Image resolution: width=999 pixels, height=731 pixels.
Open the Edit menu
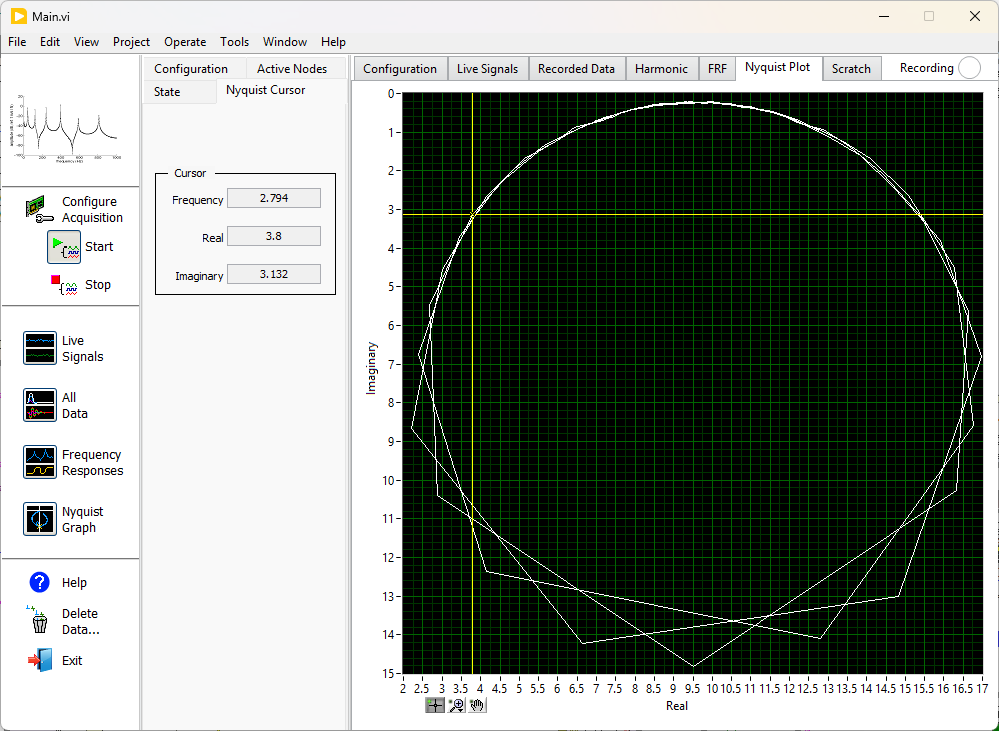click(50, 42)
